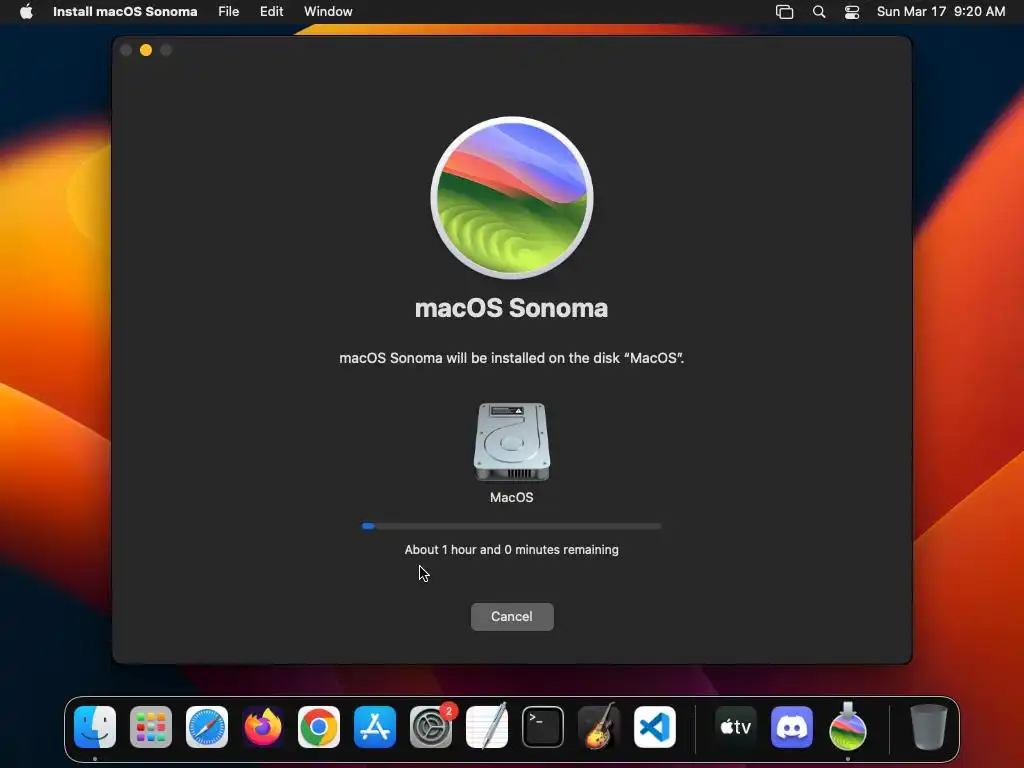Open TextEdit from the dock
Viewport: 1024px width, 768px height.
point(487,727)
